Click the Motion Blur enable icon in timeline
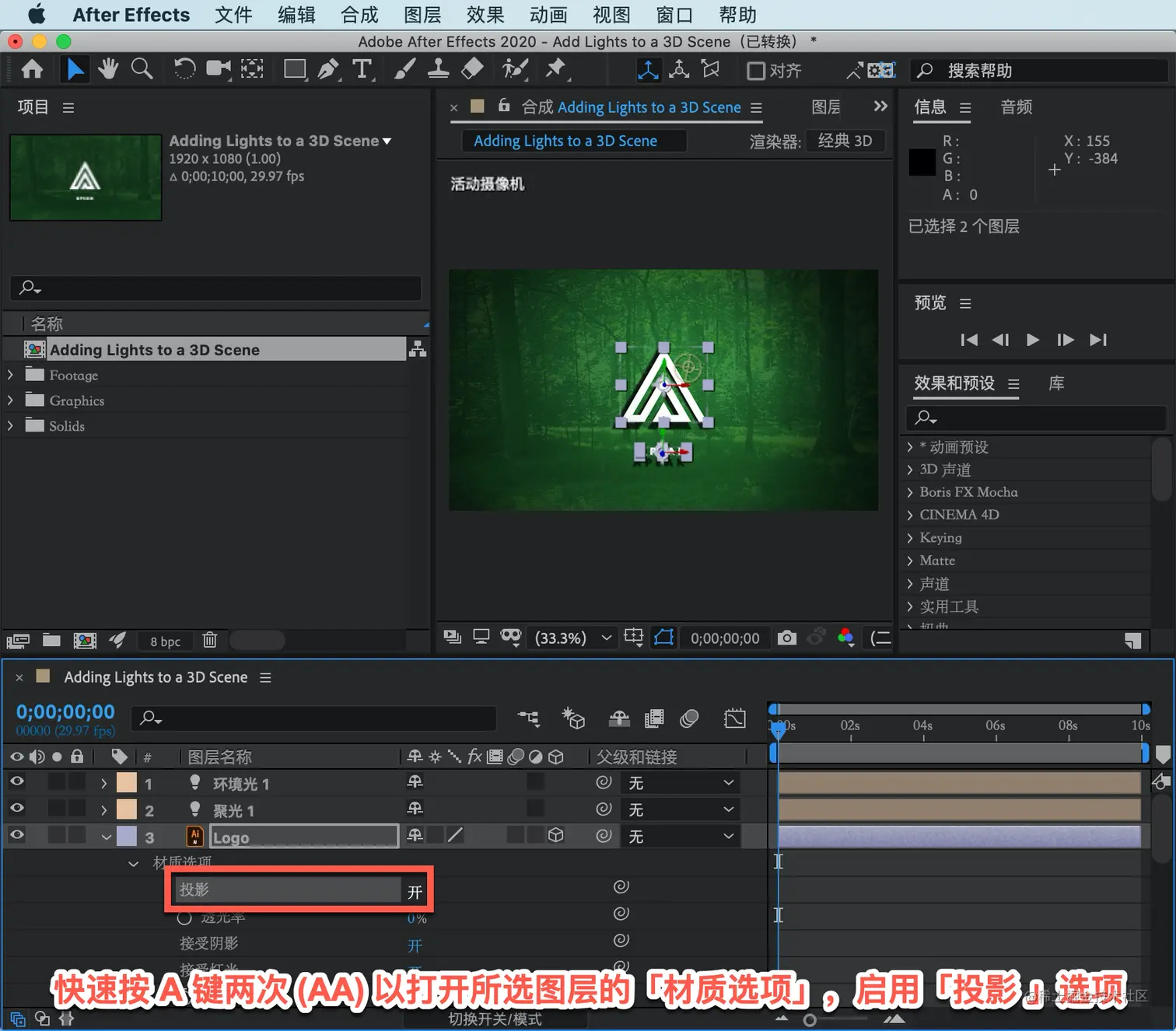This screenshot has width=1176, height=1031. (x=689, y=718)
